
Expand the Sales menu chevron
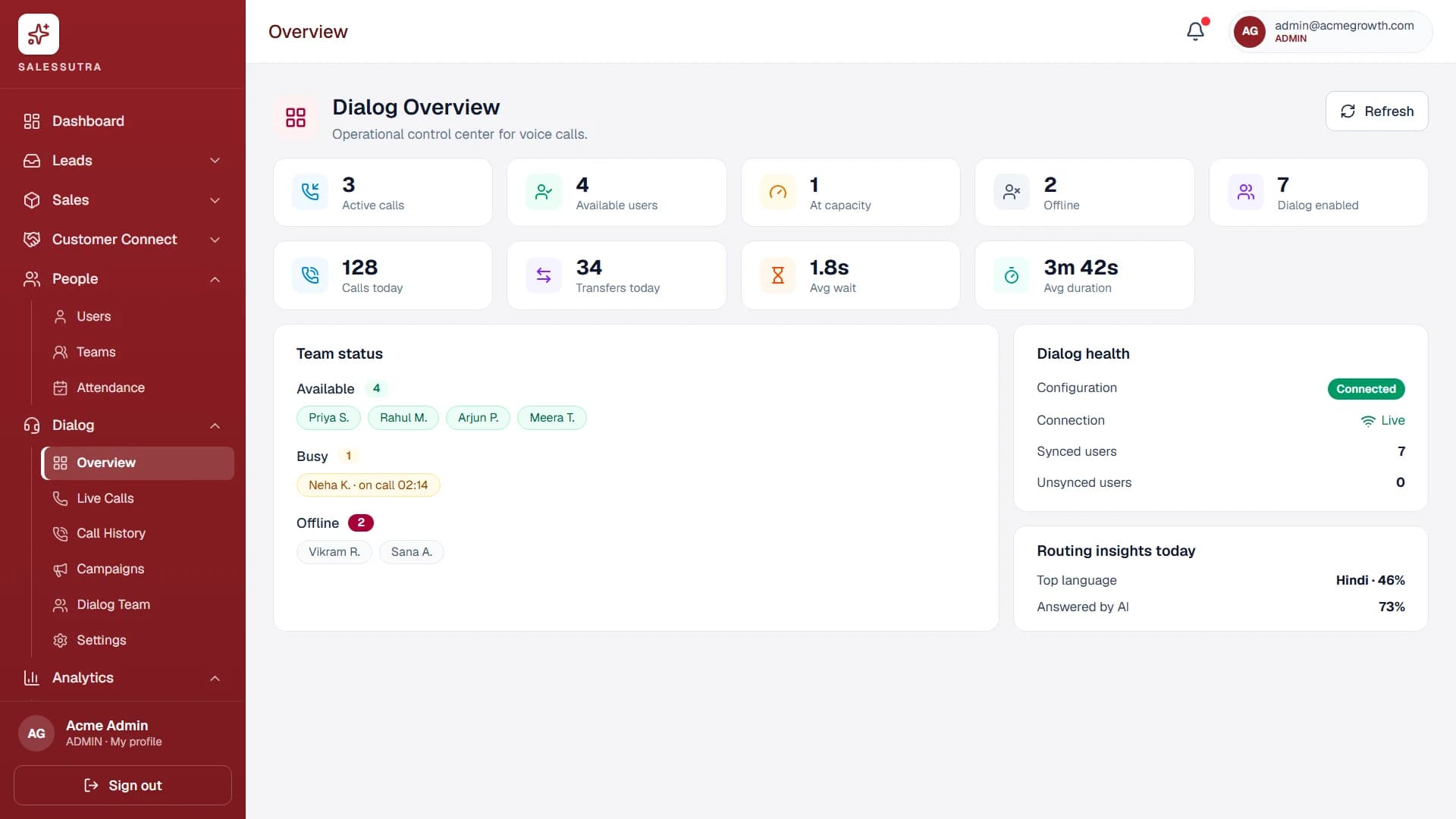[x=215, y=200]
